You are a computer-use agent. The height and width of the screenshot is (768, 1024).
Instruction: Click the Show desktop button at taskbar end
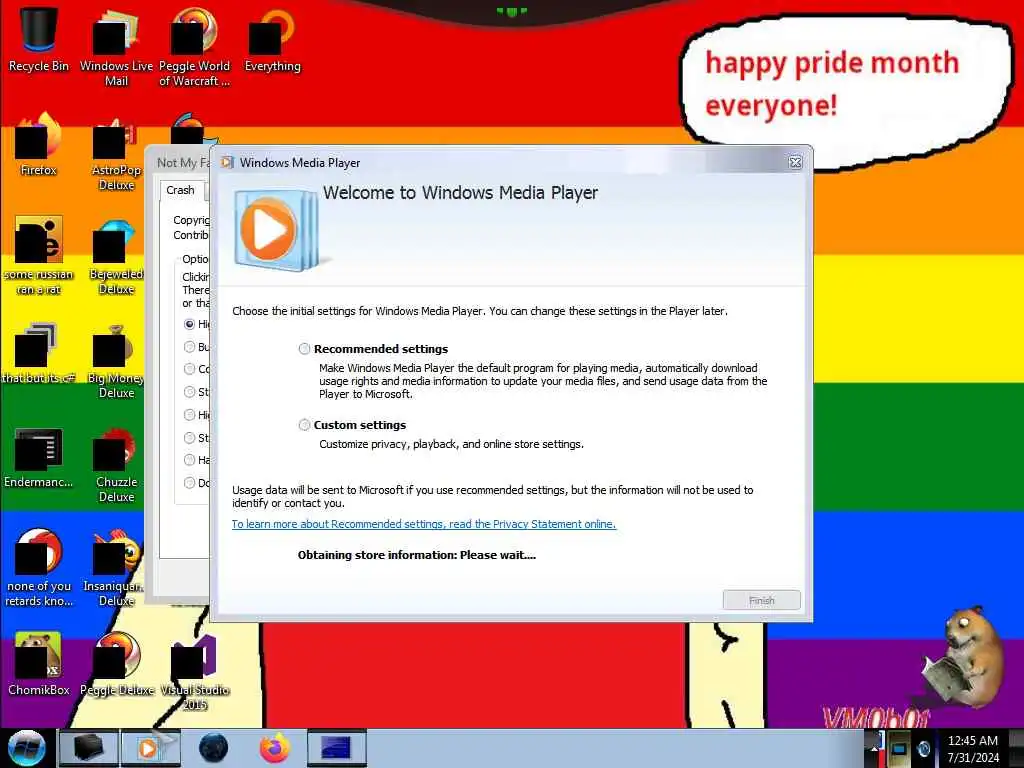click(x=1016, y=748)
